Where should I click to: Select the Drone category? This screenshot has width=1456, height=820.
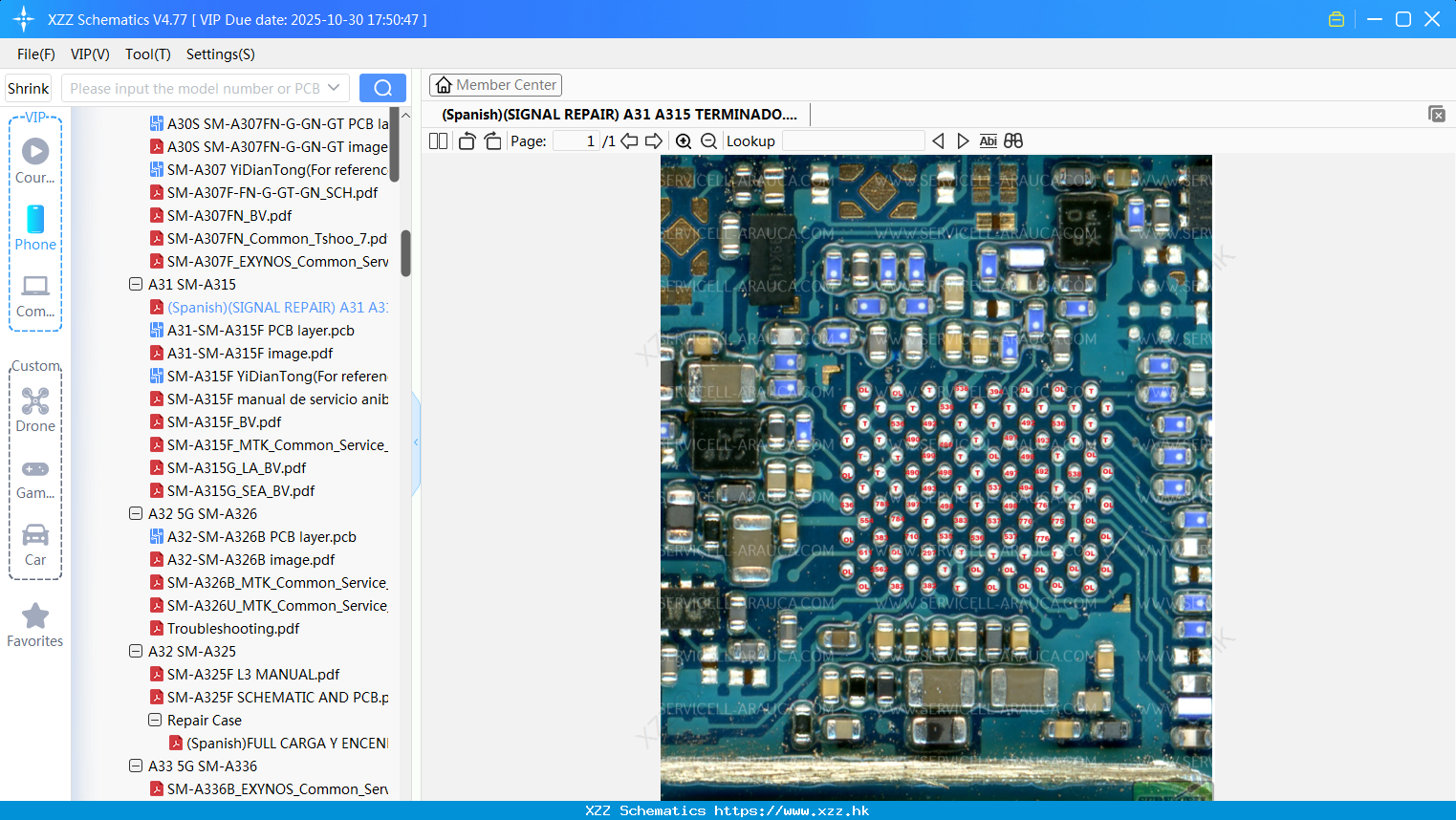coord(35,410)
